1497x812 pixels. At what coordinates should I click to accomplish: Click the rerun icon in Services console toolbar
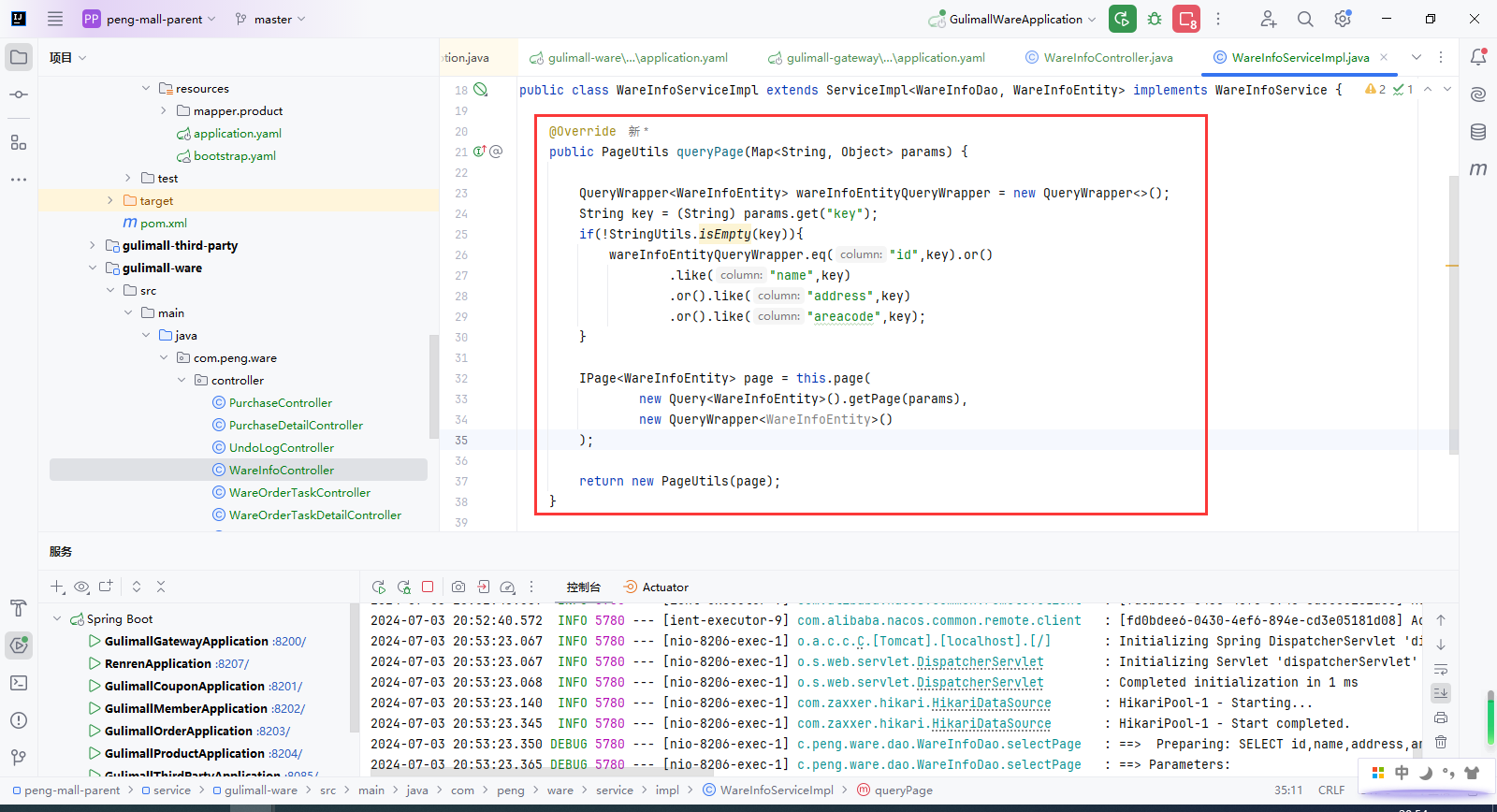(379, 587)
